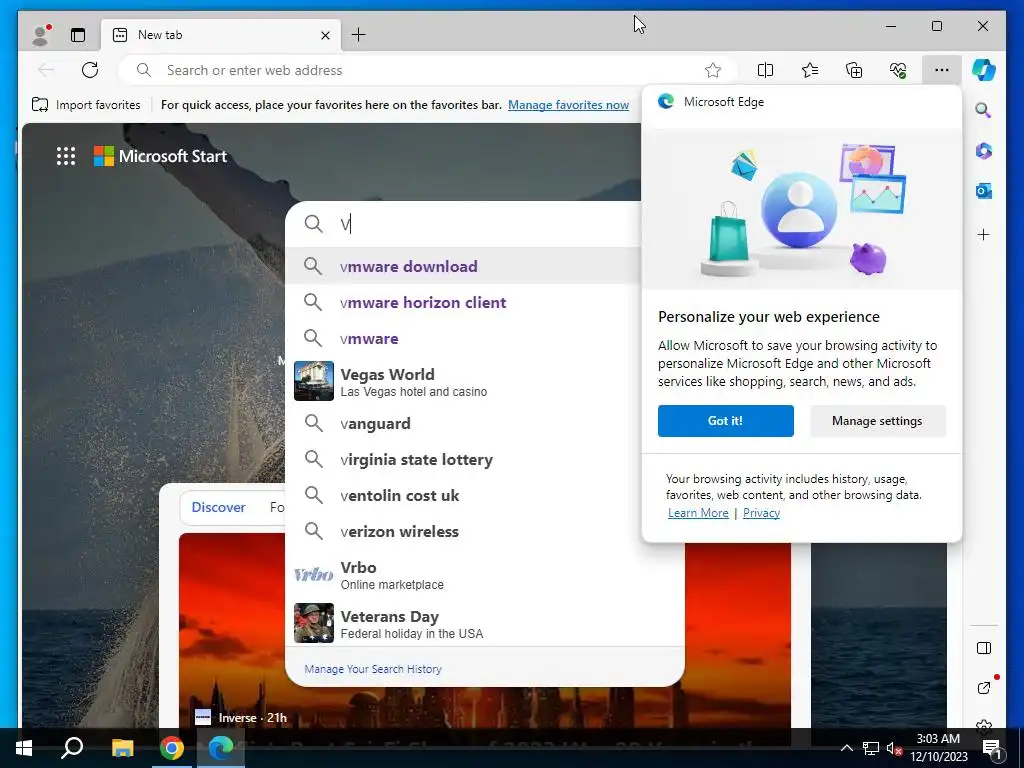Click the sidebar Search icon

coord(984,110)
